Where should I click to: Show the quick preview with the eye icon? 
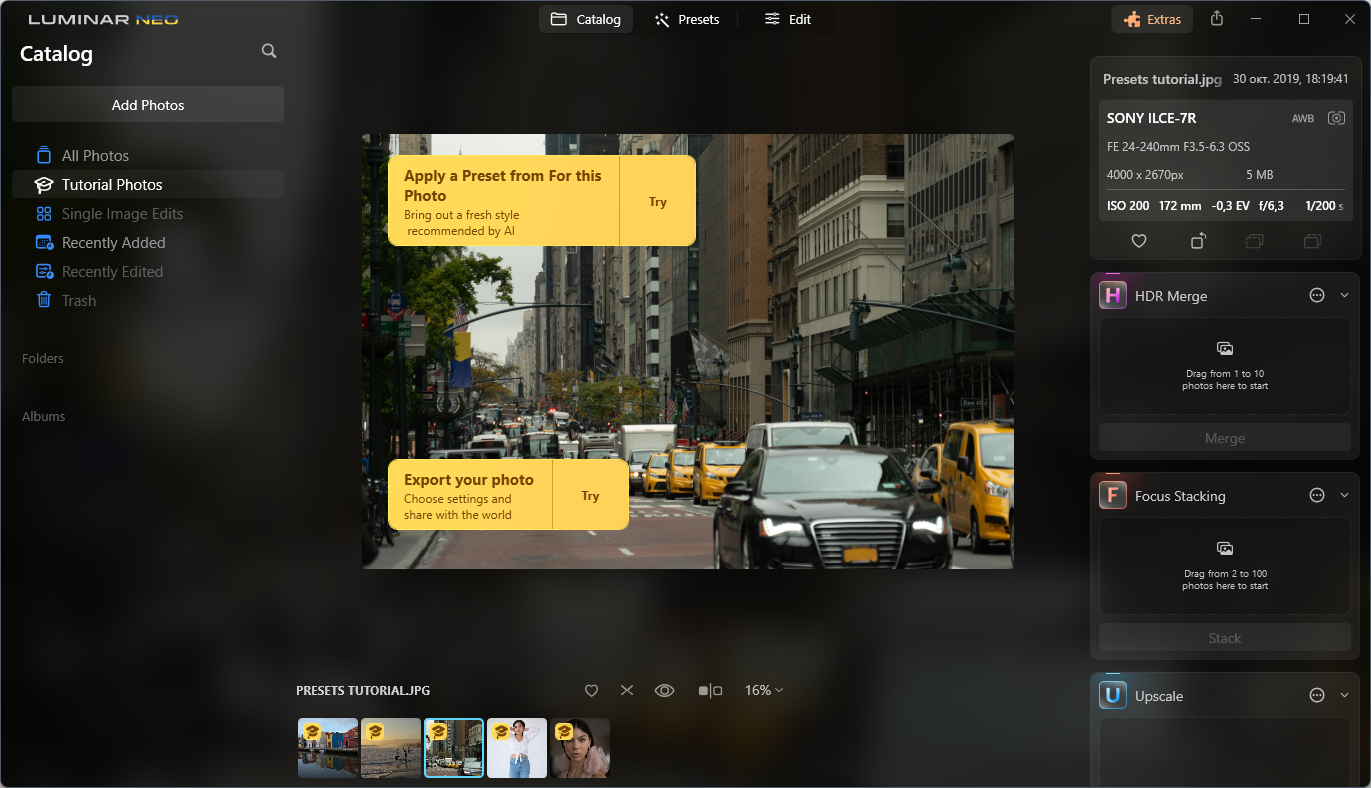click(664, 690)
